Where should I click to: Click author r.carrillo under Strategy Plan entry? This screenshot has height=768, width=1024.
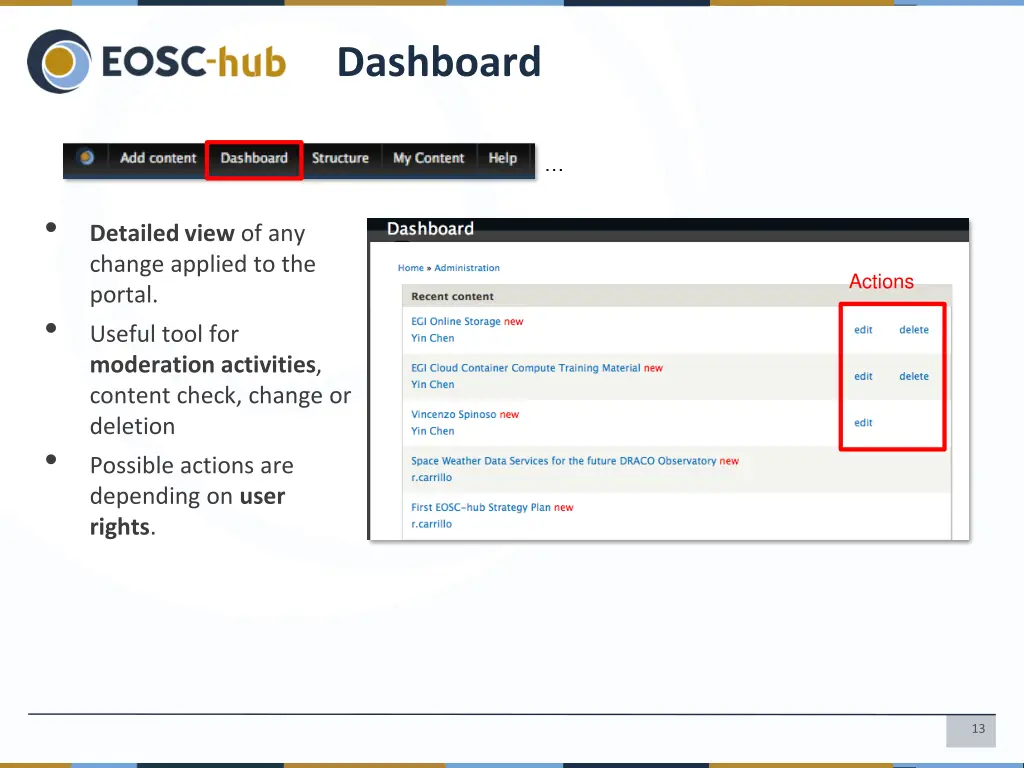(431, 523)
